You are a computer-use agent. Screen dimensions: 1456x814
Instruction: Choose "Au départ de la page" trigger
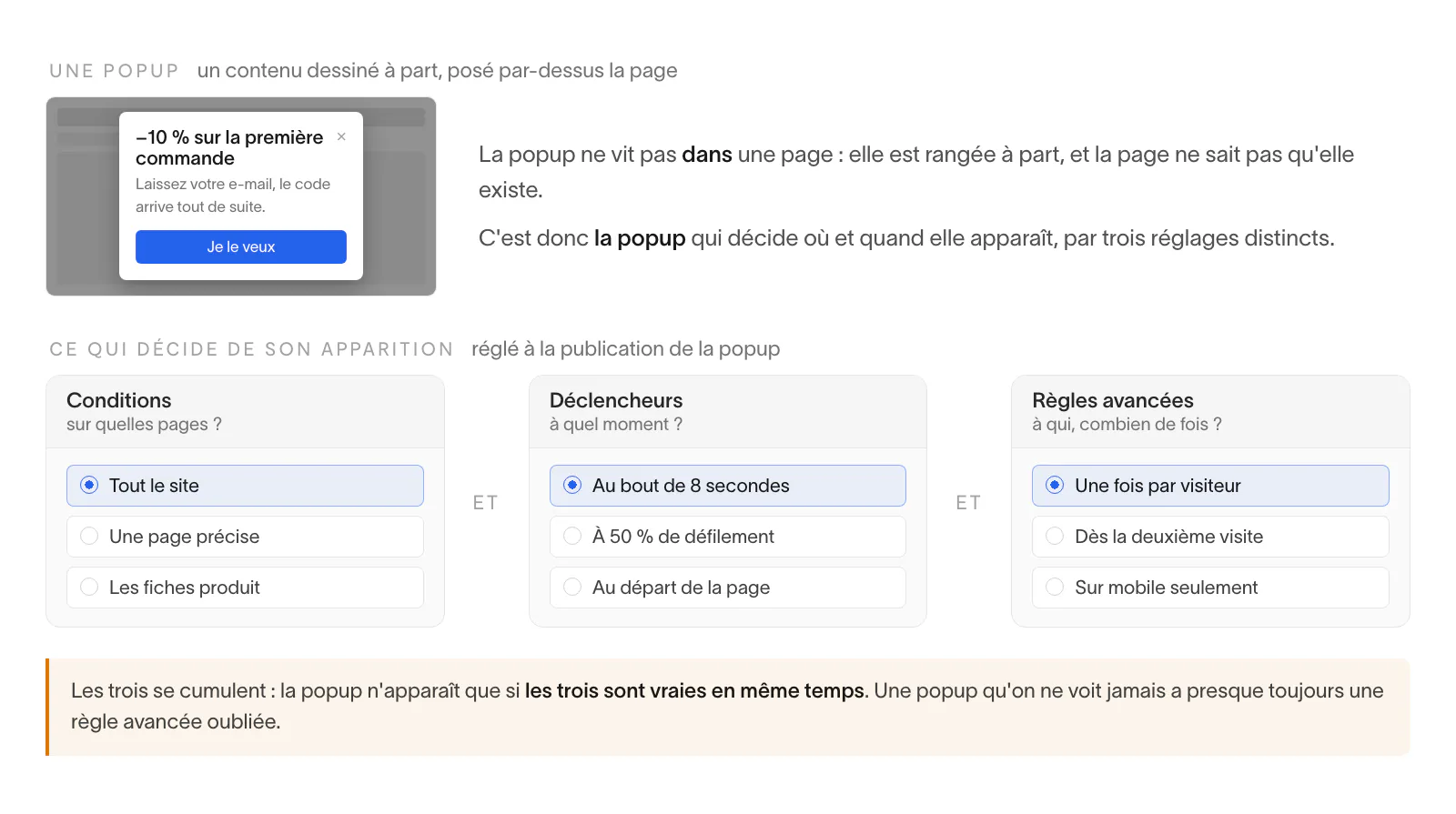coord(728,588)
